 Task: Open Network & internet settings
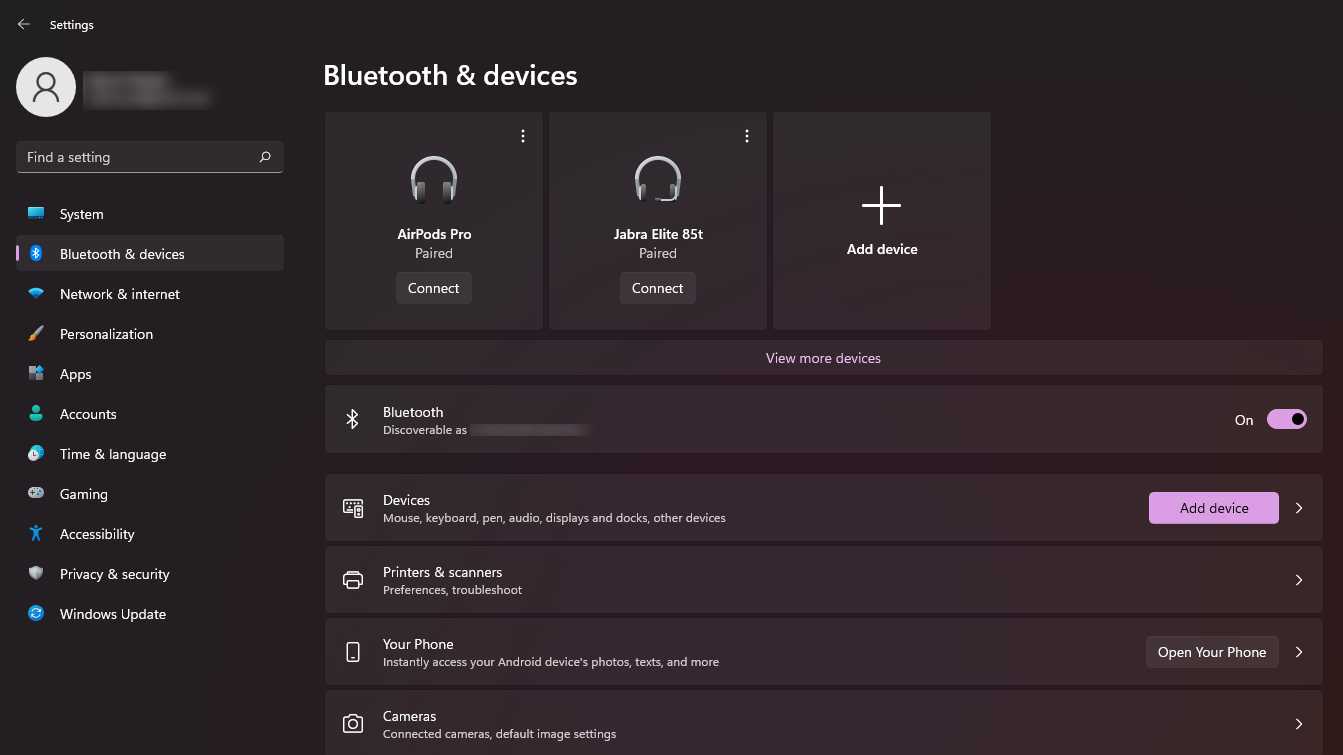pyautogui.click(x=120, y=294)
